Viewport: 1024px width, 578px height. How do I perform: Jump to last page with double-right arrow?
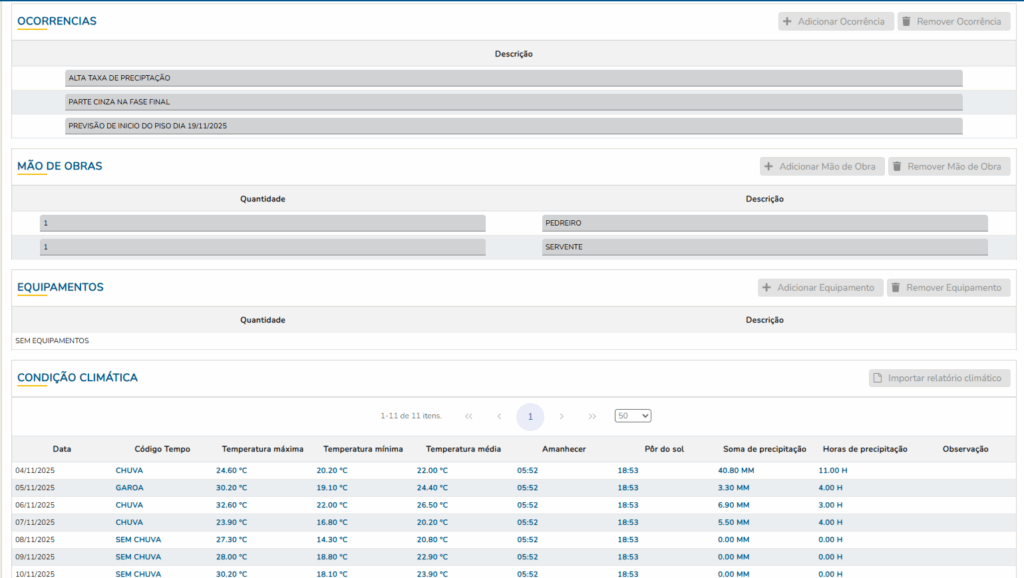pos(592,416)
